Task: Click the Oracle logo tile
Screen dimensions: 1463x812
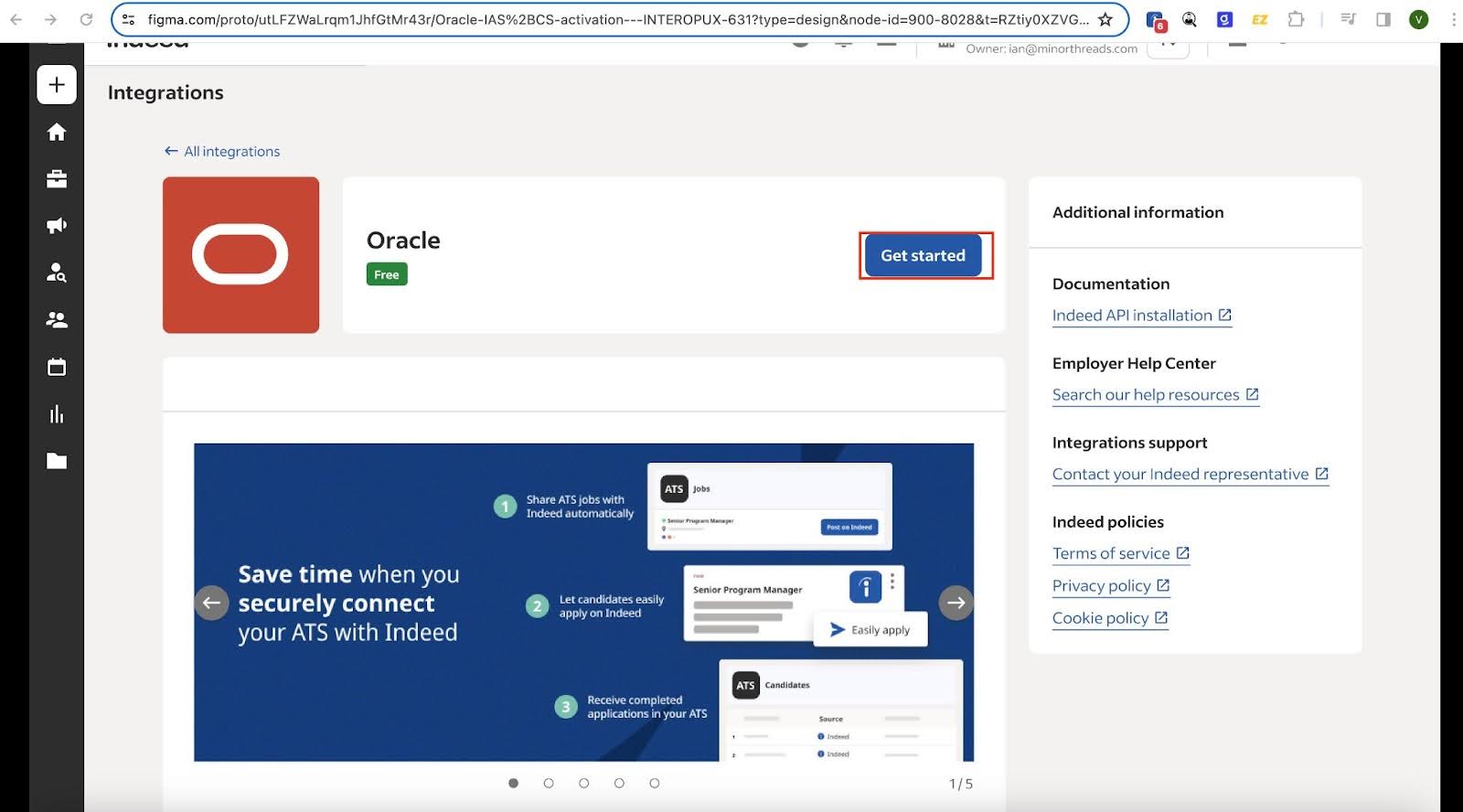Action: (x=240, y=255)
